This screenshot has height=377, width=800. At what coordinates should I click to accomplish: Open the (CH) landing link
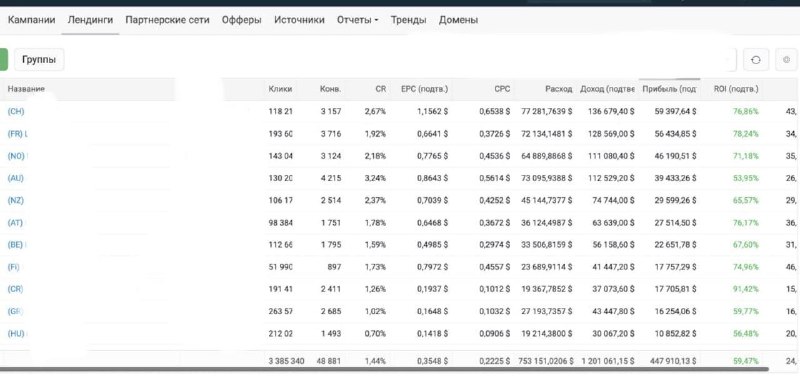pyautogui.click(x=16, y=111)
